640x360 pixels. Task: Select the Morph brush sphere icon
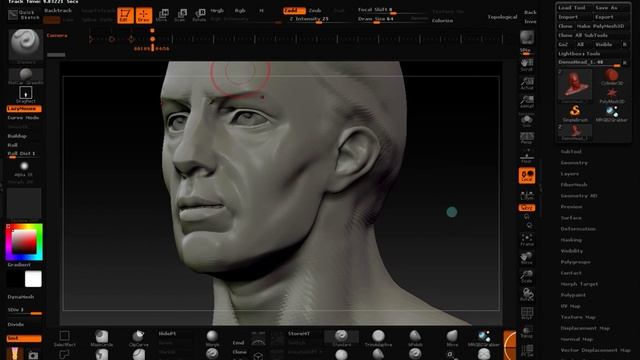(212, 338)
